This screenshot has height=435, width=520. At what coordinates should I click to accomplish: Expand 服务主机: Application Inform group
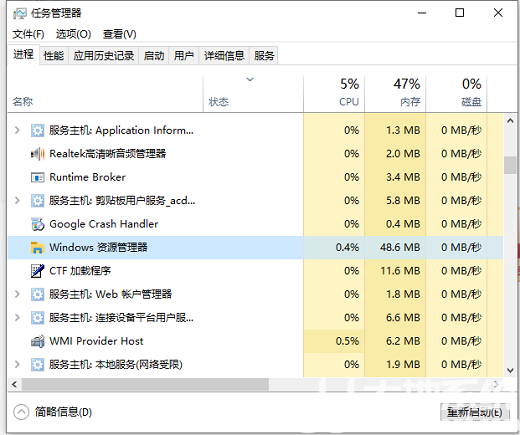pyautogui.click(x=17, y=130)
